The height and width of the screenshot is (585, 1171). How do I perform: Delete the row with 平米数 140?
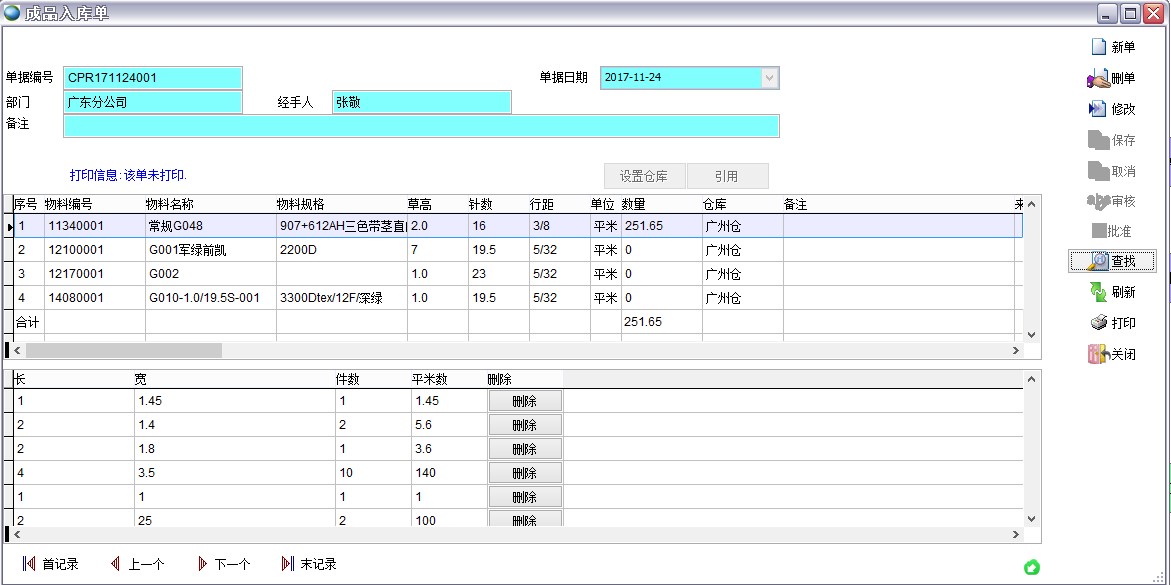[x=525, y=473]
